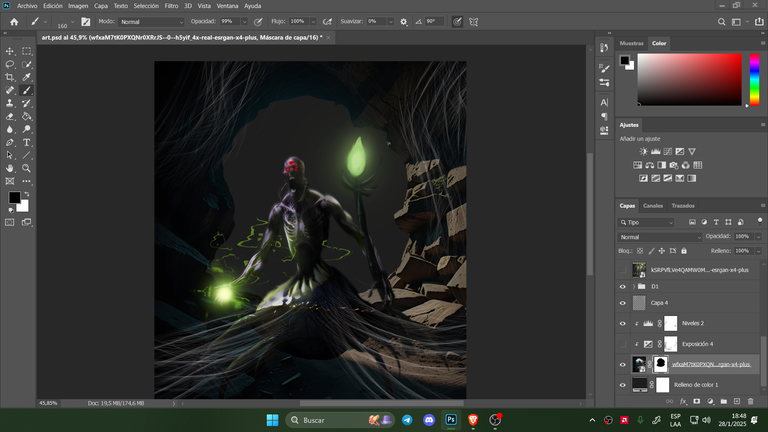Open the Suavizar value dropdown
Viewport: 768px width, 432px height.
coord(390,22)
